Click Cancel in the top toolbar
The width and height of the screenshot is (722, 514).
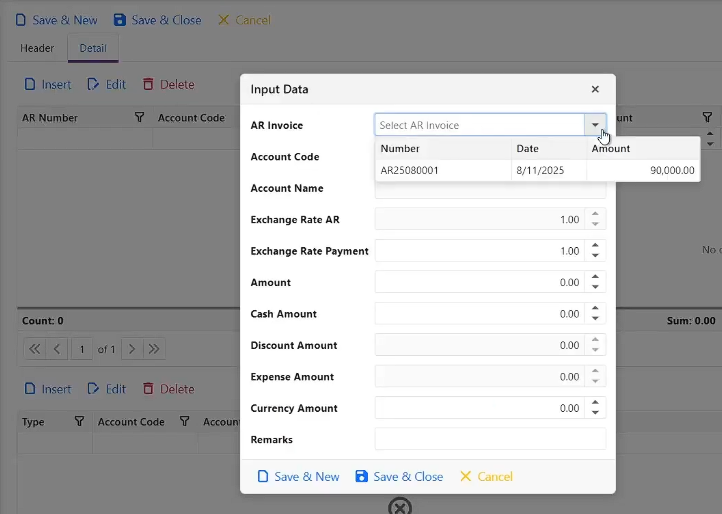pyautogui.click(x=244, y=20)
